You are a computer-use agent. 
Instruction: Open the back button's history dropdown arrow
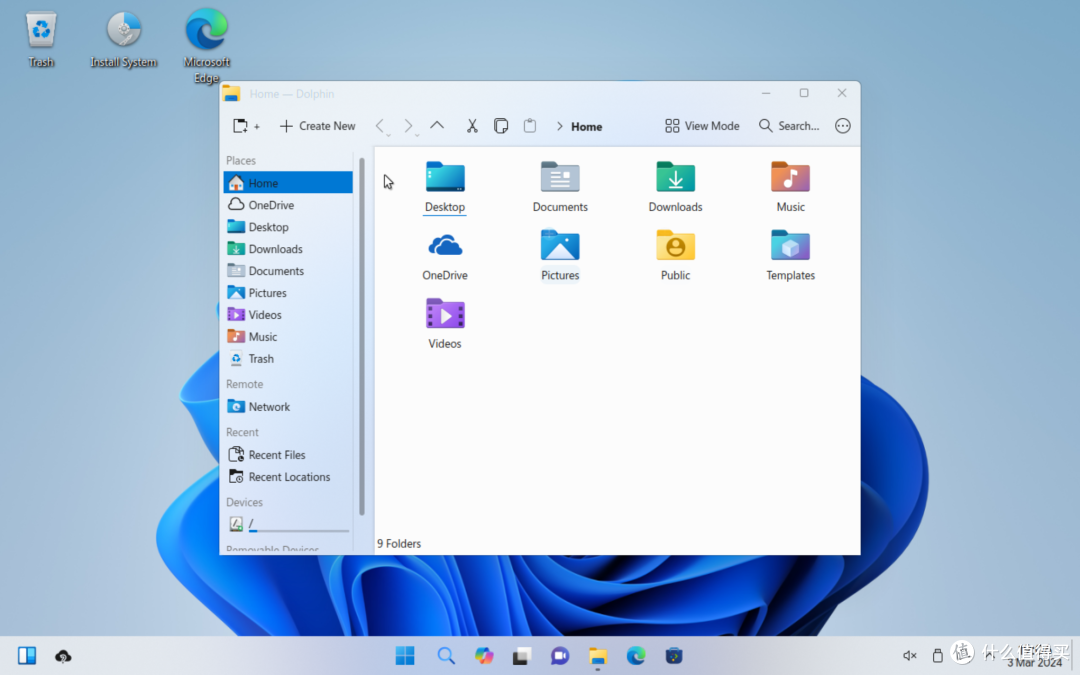[x=391, y=133]
